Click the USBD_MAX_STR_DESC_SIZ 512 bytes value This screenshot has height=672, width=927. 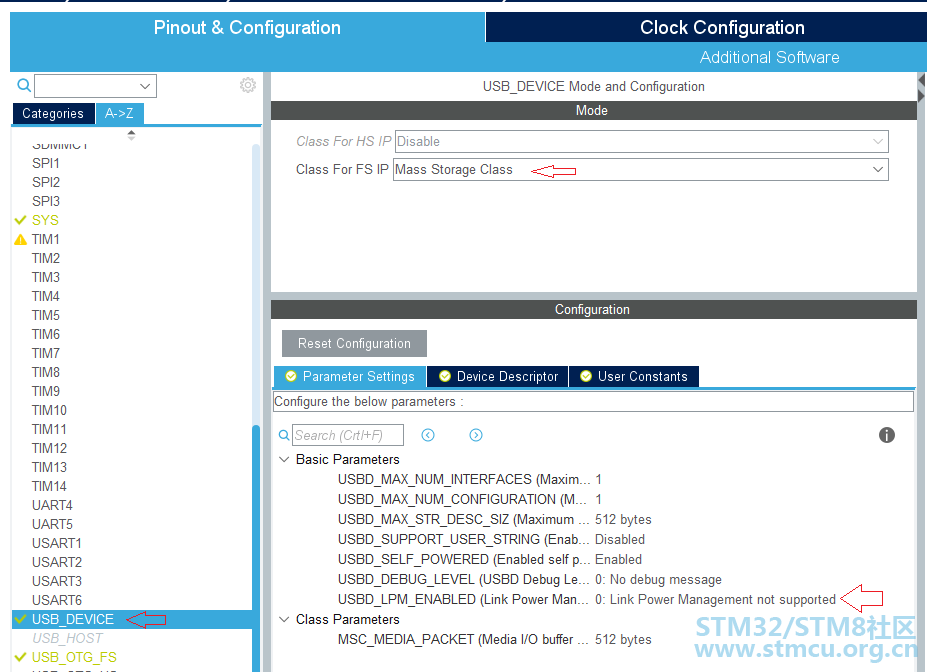coord(623,519)
